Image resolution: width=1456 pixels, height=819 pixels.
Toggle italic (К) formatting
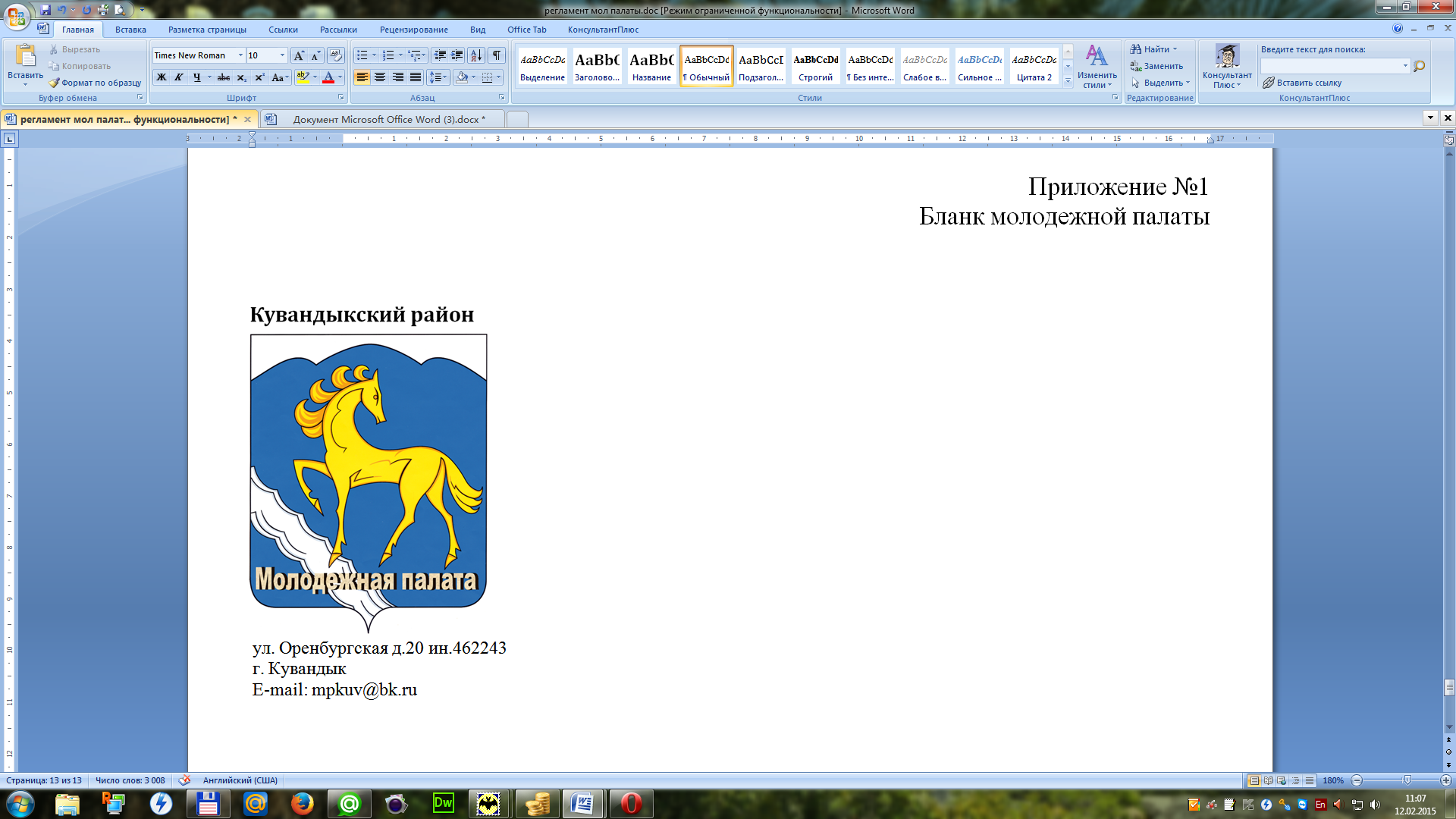(x=179, y=77)
